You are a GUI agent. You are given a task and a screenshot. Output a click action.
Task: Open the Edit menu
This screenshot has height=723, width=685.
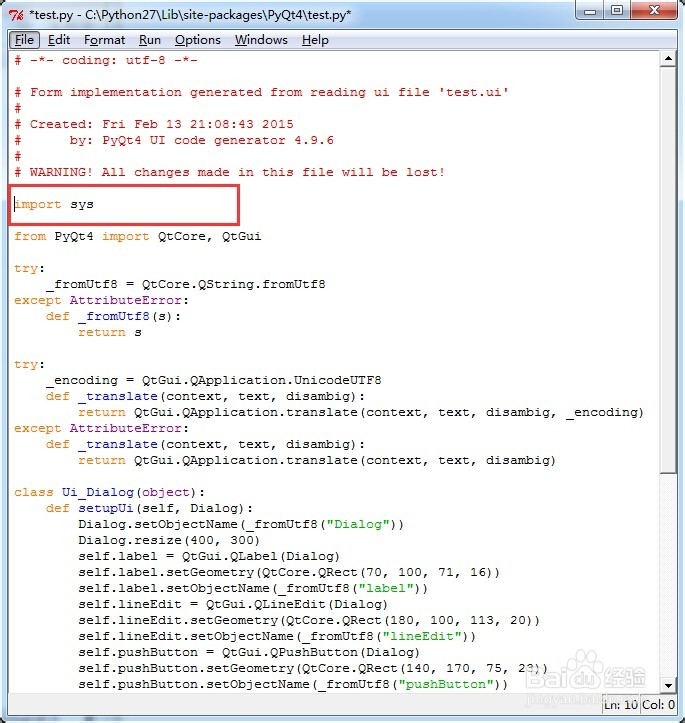pos(59,40)
